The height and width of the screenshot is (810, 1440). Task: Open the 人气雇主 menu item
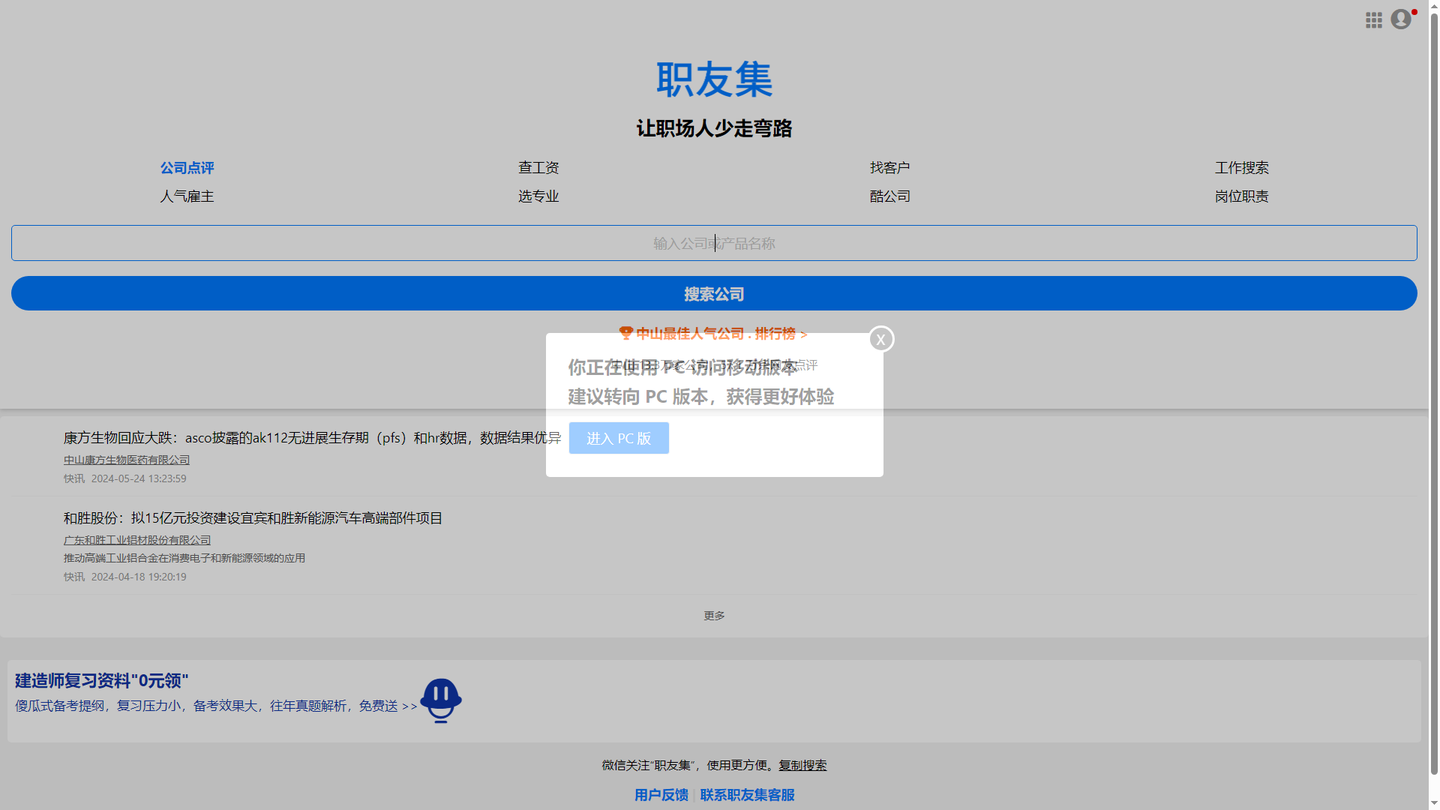click(x=187, y=197)
